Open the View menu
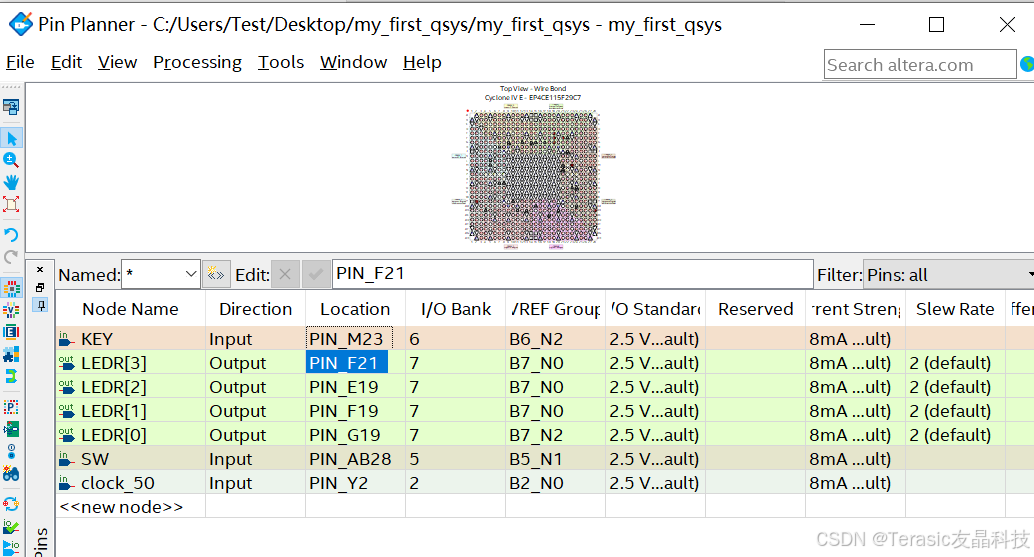The height and width of the screenshot is (557, 1034). click(117, 62)
